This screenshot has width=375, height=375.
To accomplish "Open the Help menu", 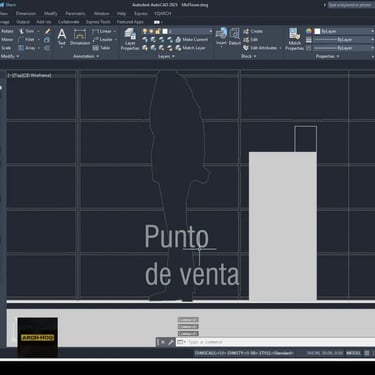I will (x=121, y=14).
